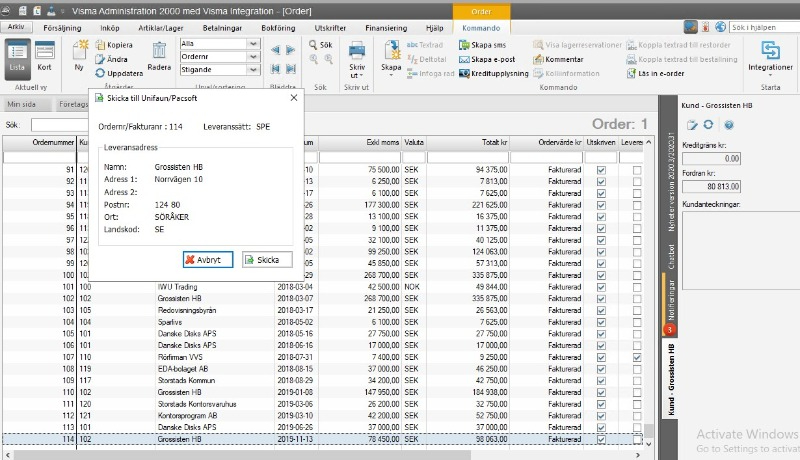Click Skicka in Unifaun dialog
Image resolution: width=800 pixels, height=460 pixels.
click(267, 260)
